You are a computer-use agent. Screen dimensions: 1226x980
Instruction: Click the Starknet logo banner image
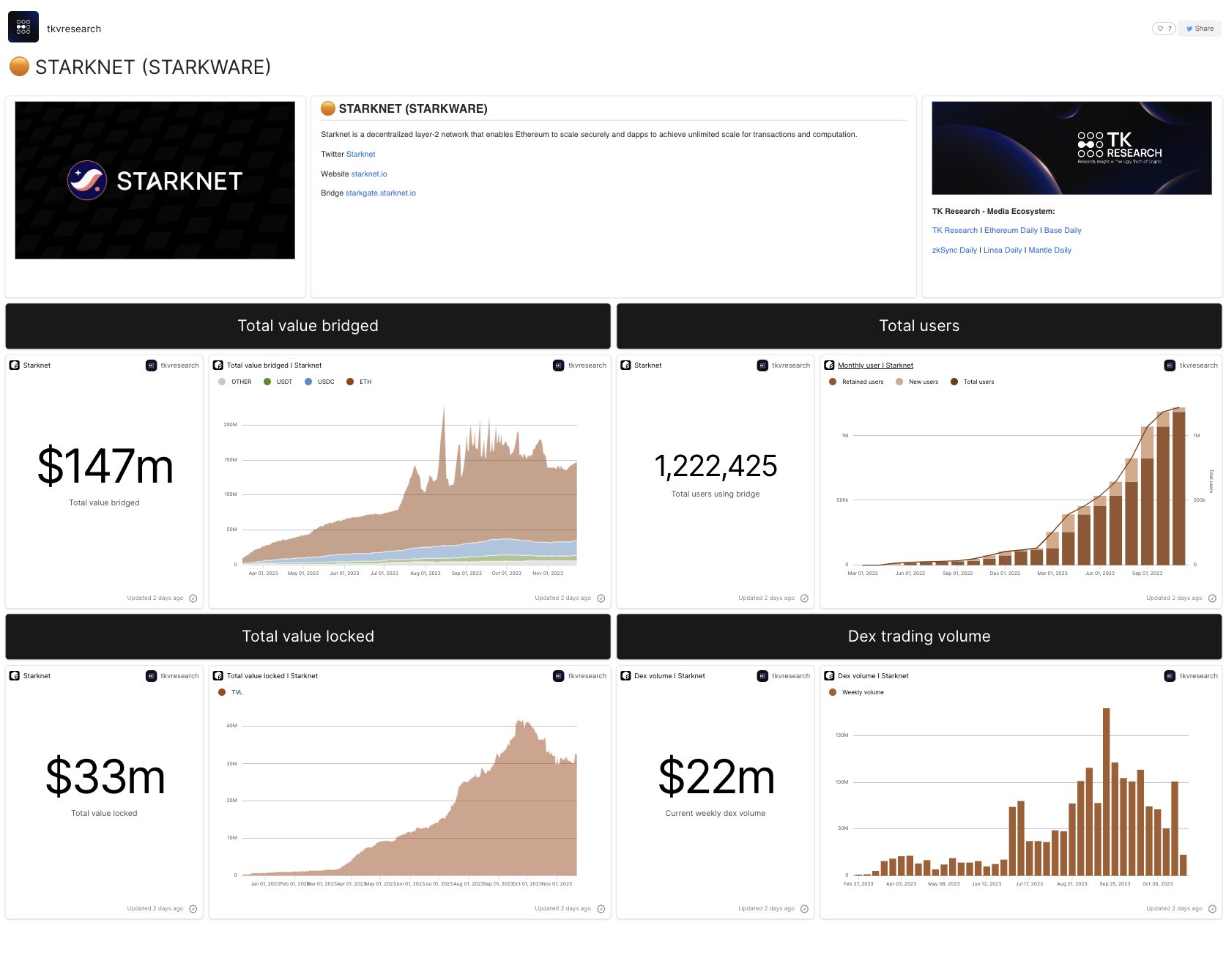pos(155,180)
